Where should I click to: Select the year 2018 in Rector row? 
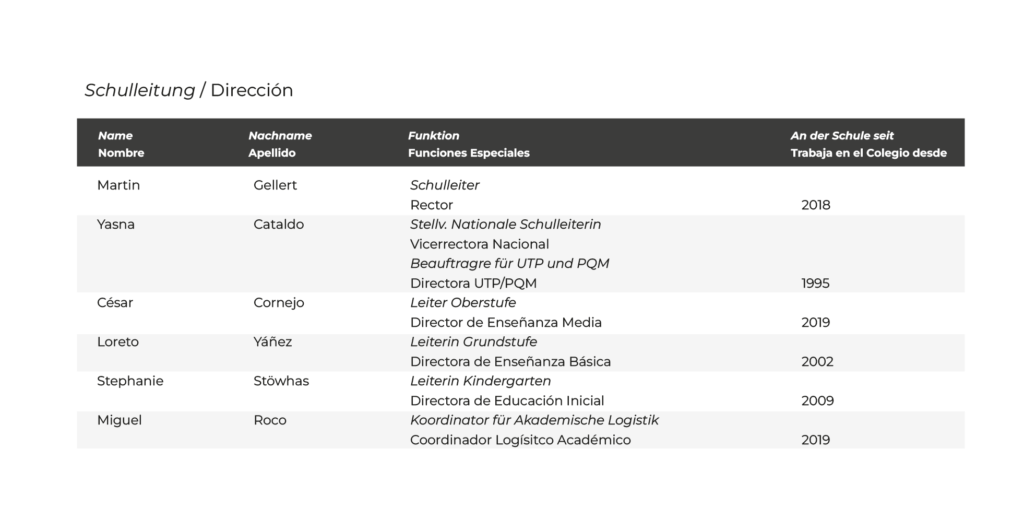click(816, 205)
